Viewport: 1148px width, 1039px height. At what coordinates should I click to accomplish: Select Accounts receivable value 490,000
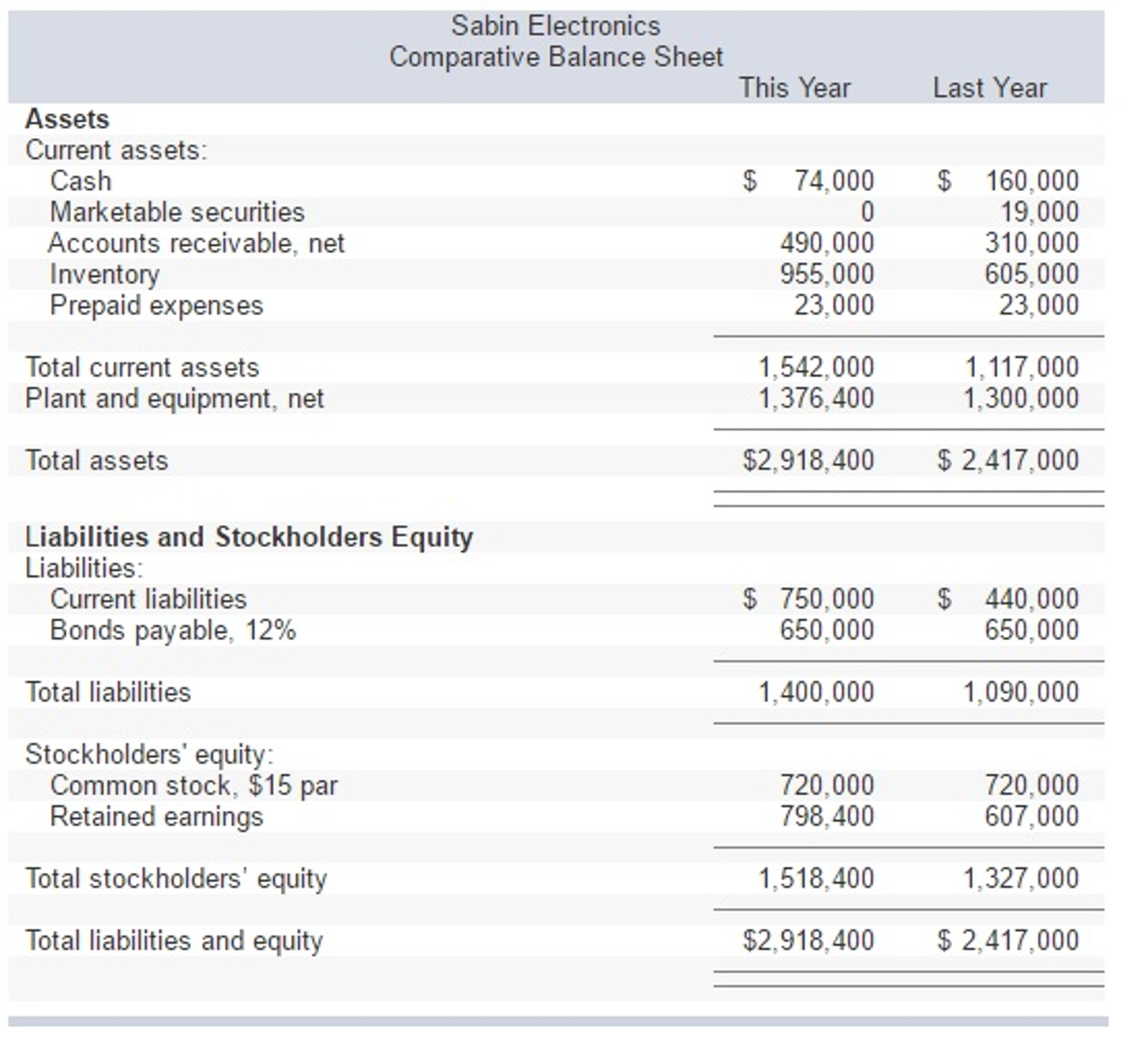[827, 244]
